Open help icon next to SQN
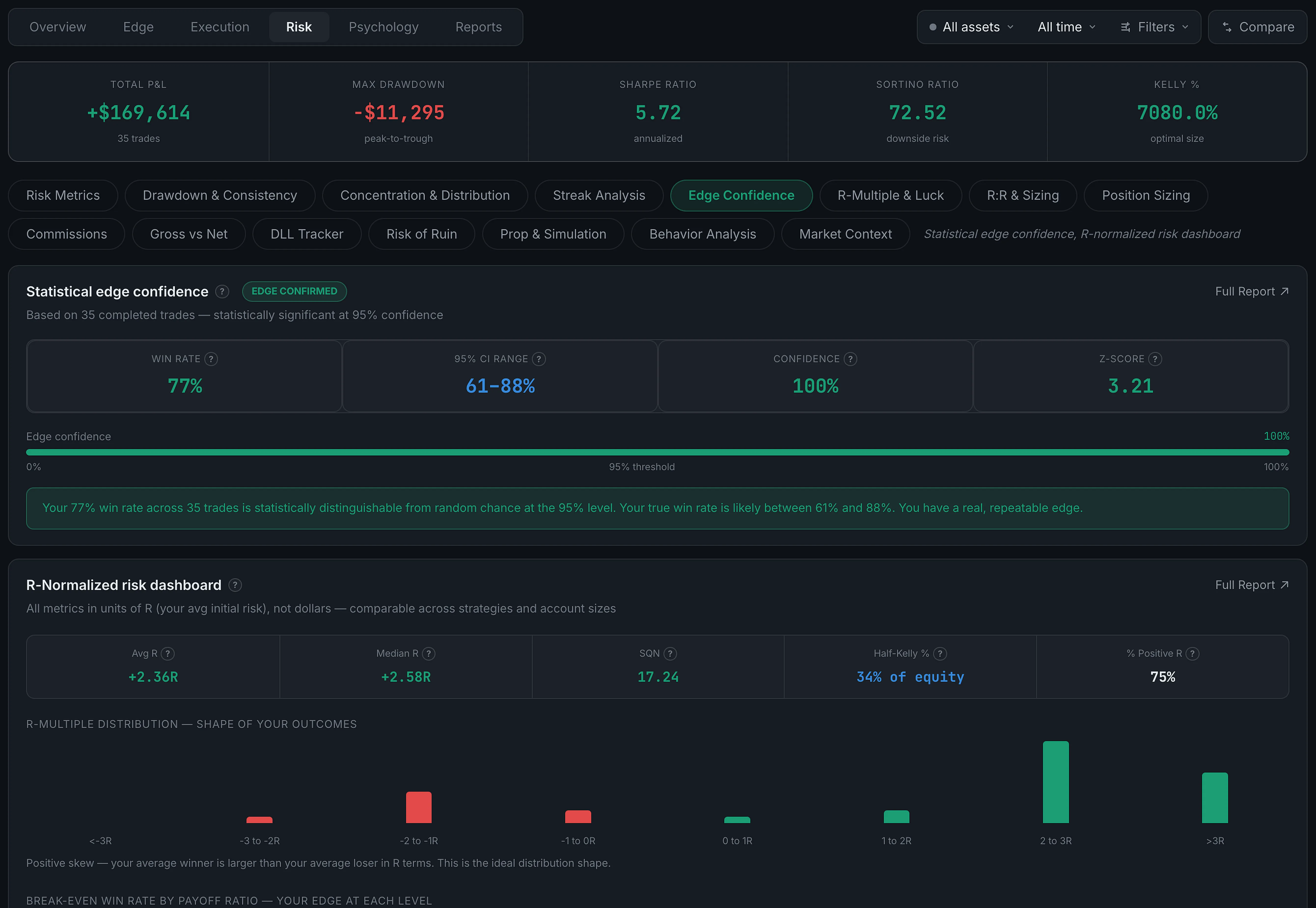 [x=671, y=654]
